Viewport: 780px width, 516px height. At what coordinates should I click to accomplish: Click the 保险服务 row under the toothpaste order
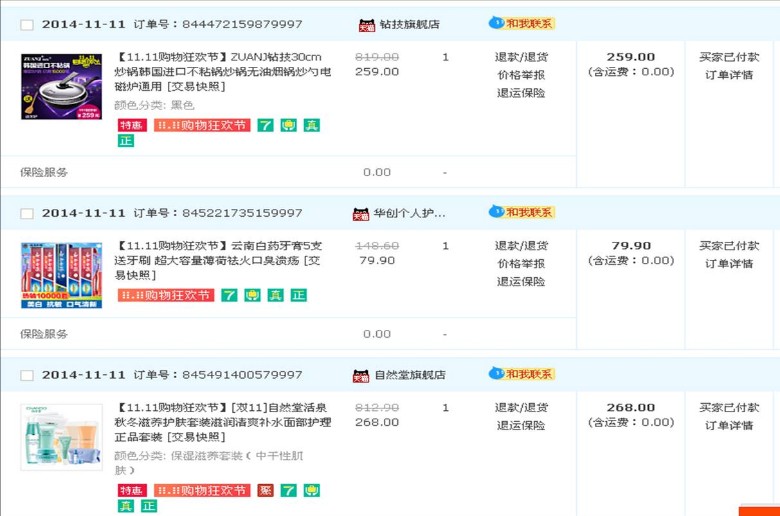pos(289,334)
